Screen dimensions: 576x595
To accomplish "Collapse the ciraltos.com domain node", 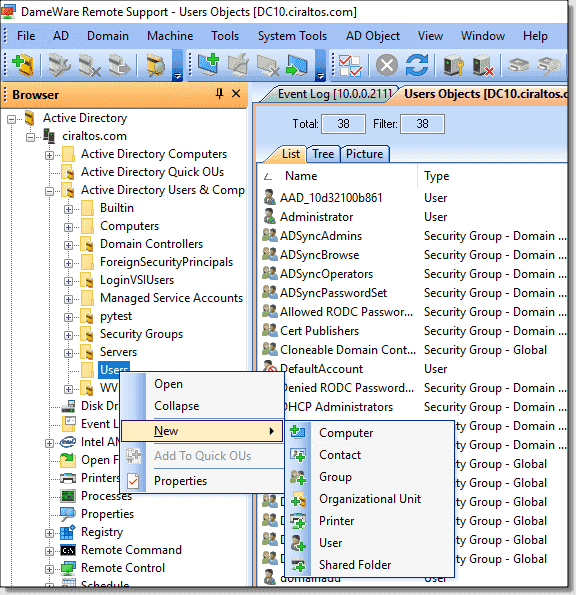I will tap(30, 137).
